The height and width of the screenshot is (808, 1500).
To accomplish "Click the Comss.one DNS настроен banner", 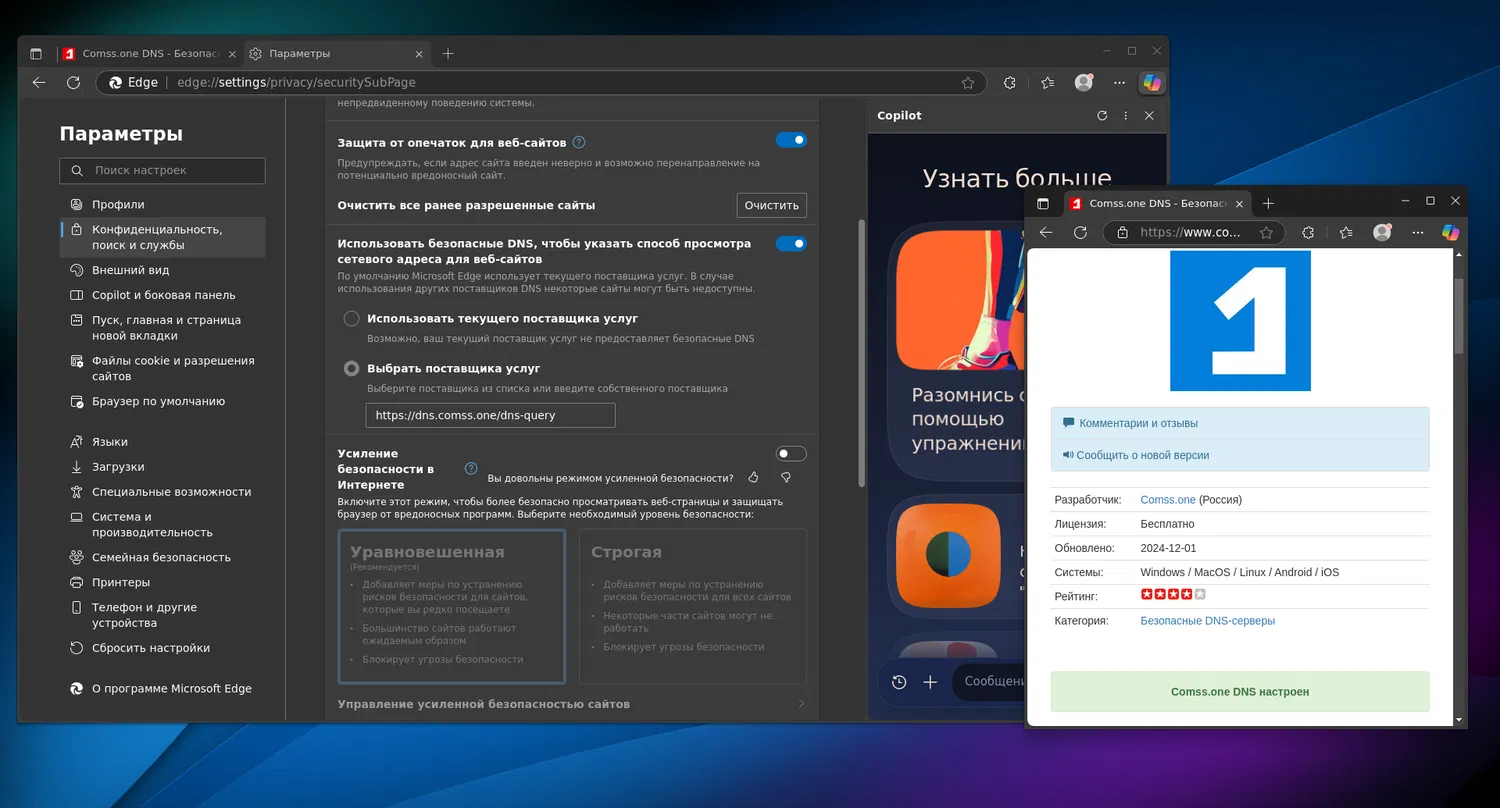I will point(1240,692).
